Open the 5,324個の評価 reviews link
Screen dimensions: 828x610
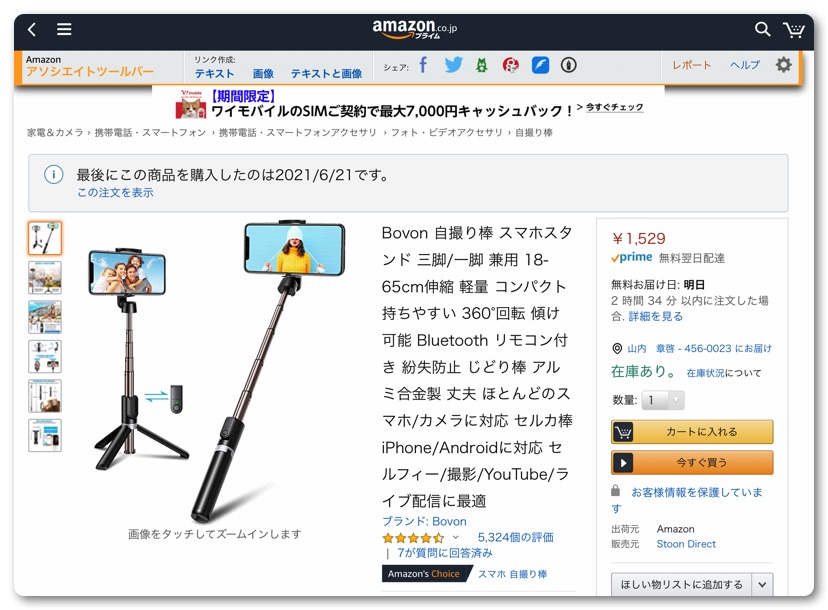click(515, 538)
